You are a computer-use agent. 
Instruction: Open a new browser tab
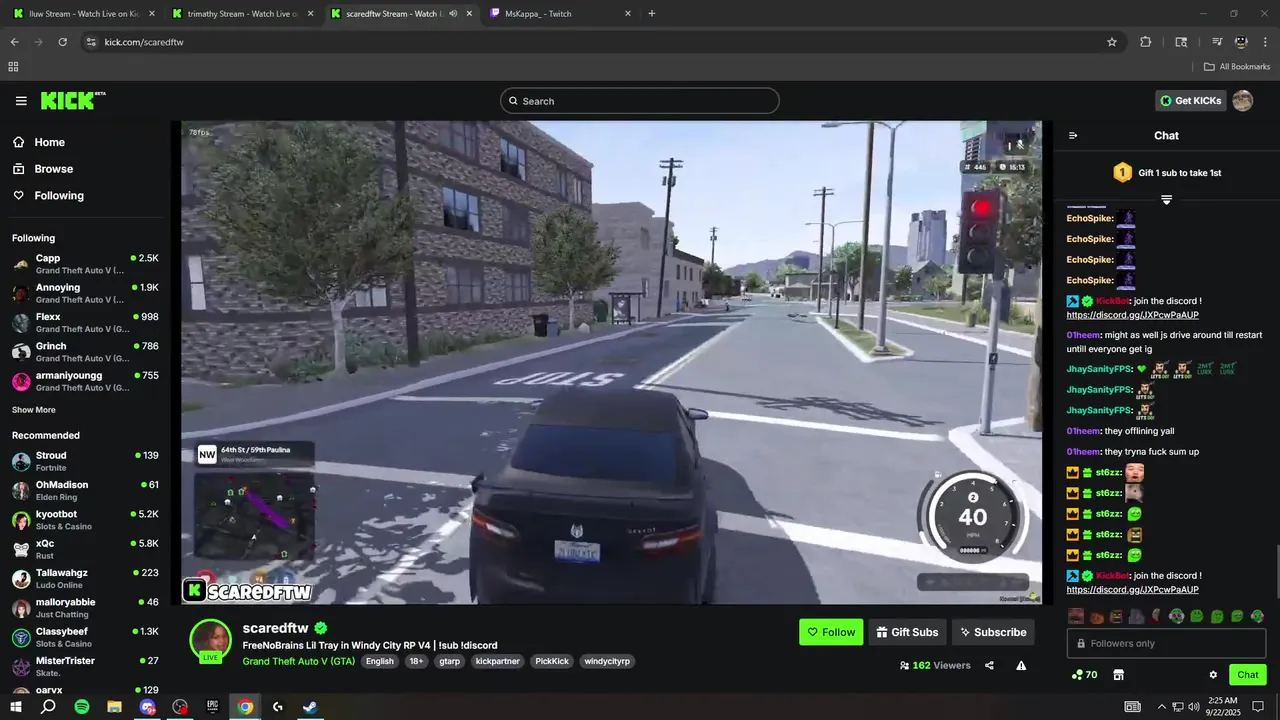coord(652,14)
